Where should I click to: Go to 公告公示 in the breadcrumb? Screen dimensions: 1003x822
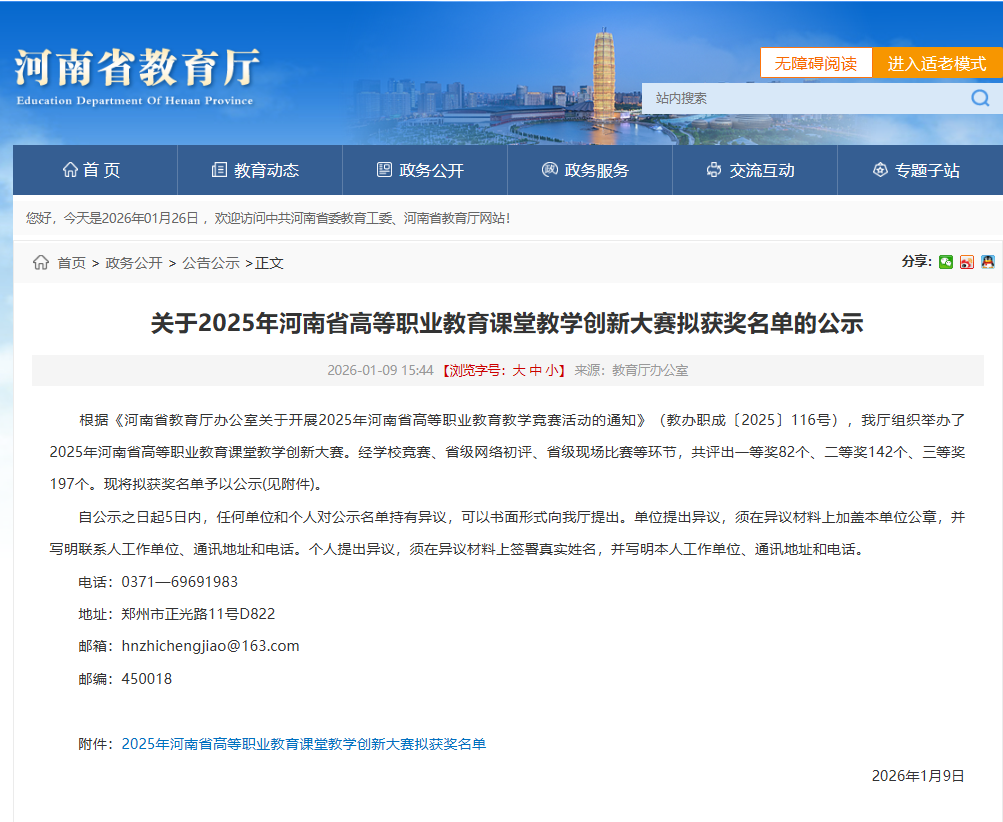pos(211,263)
